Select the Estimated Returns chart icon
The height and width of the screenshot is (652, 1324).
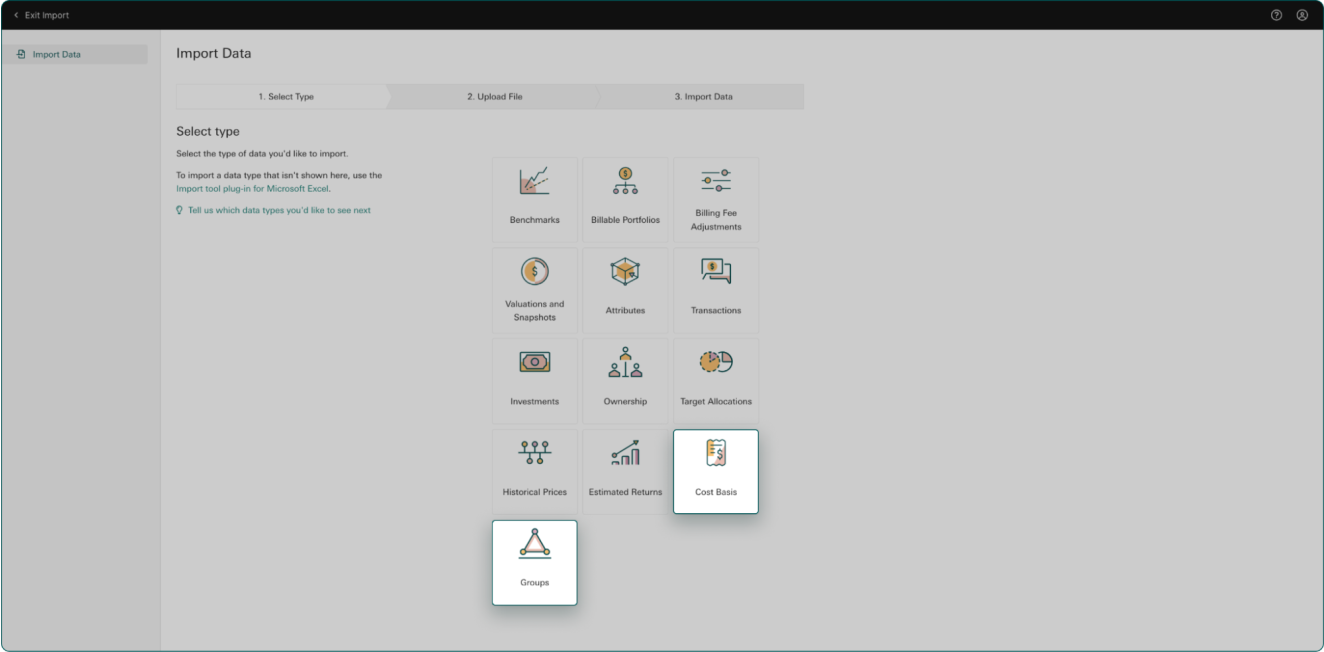[x=625, y=453]
